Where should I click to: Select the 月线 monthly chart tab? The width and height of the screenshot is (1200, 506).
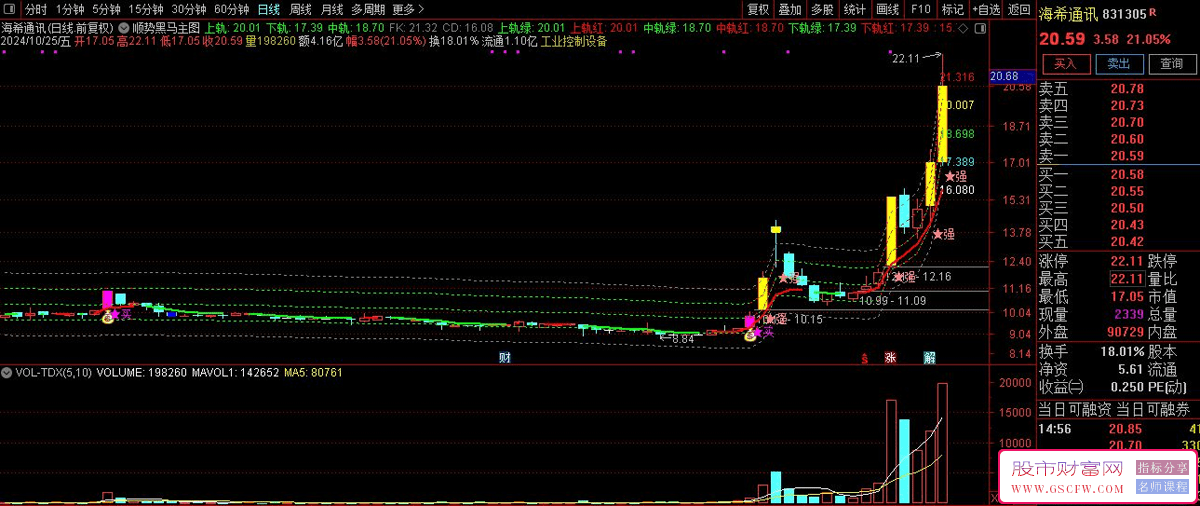332,9
